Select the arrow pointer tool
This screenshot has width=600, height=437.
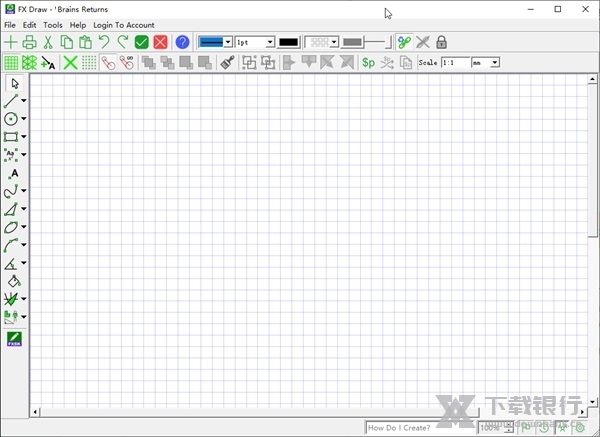pos(15,83)
